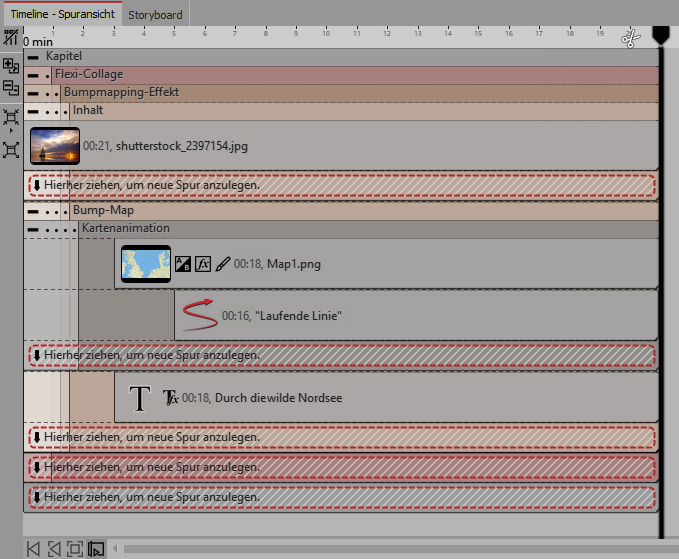Select the Map1.png thumbnail
The image size is (679, 559).
point(146,264)
